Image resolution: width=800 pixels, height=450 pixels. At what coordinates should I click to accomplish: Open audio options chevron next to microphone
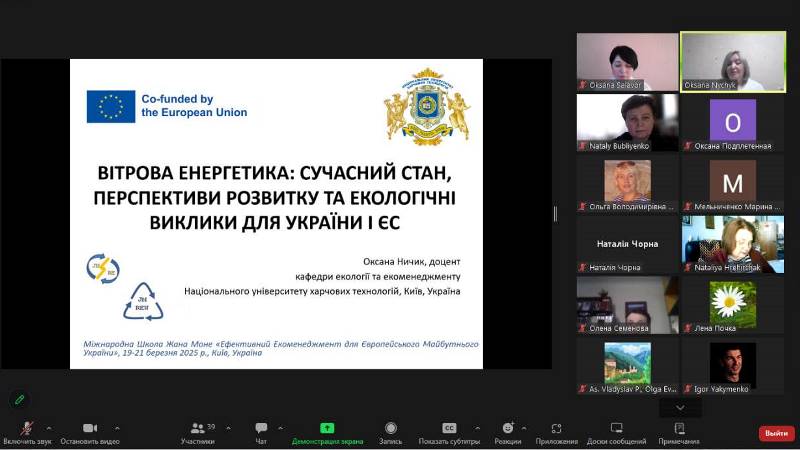tap(49, 428)
